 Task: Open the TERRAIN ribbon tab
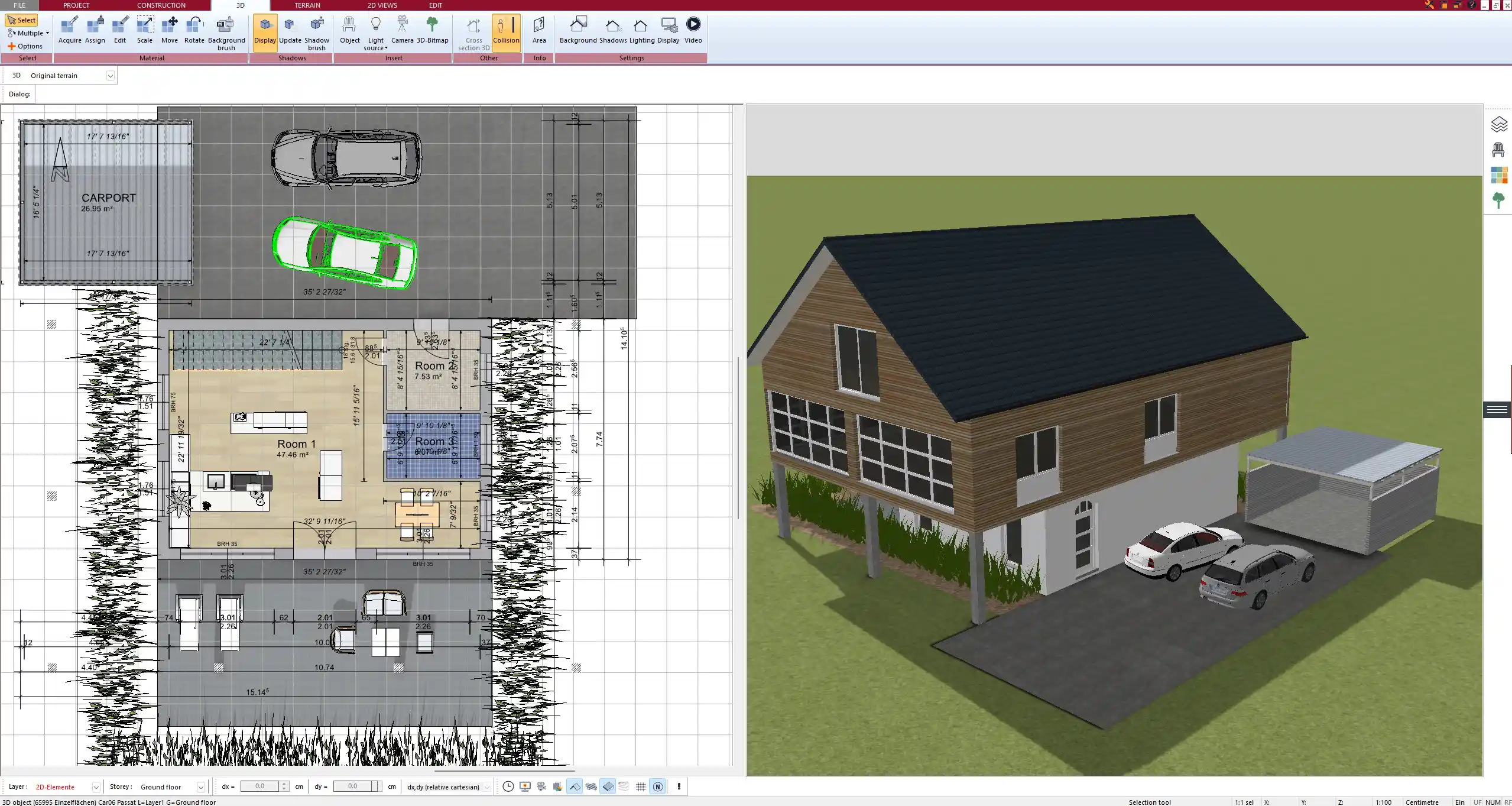307,5
